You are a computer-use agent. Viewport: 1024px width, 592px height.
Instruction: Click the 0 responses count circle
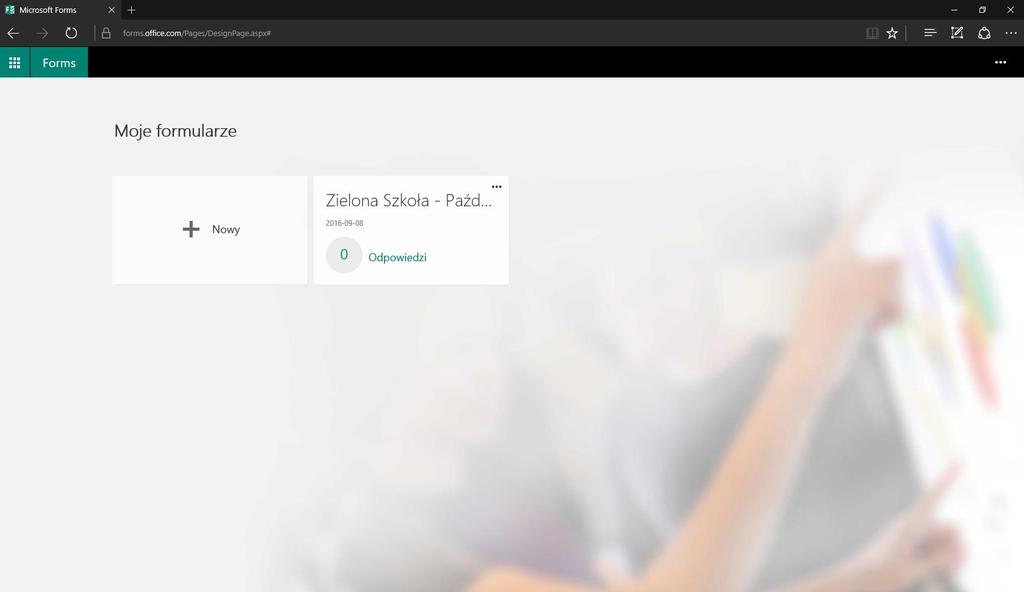click(x=344, y=255)
